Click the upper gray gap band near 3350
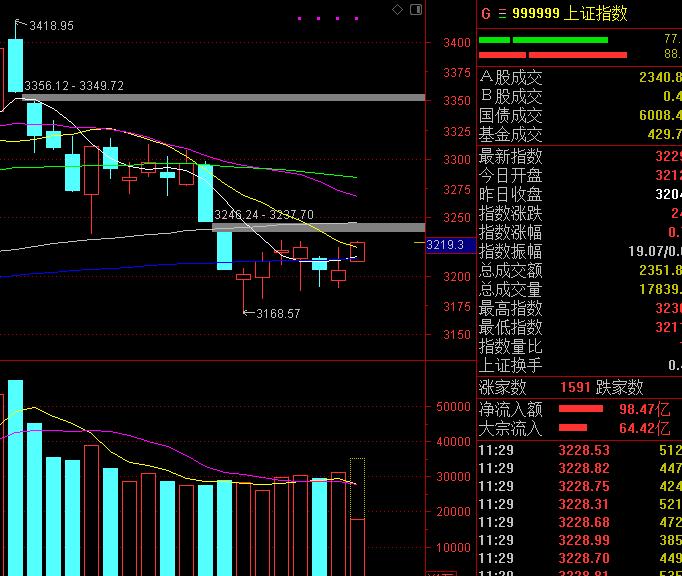 click(224, 97)
